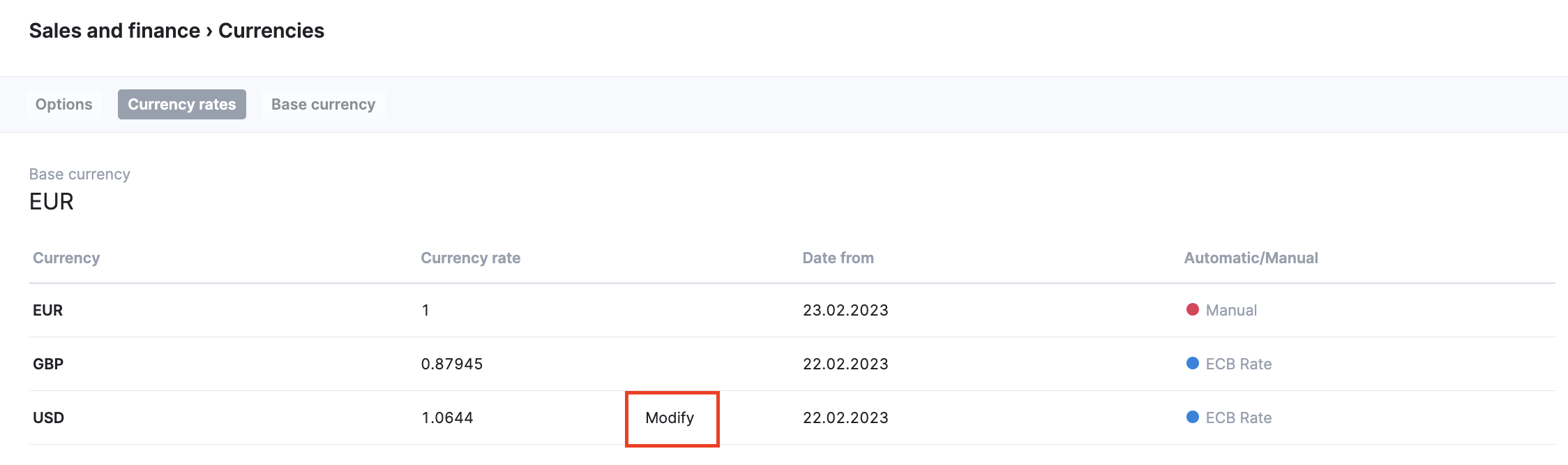The width and height of the screenshot is (1568, 465).
Task: Select the GBP currency row
Action: pyautogui.click(x=47, y=364)
